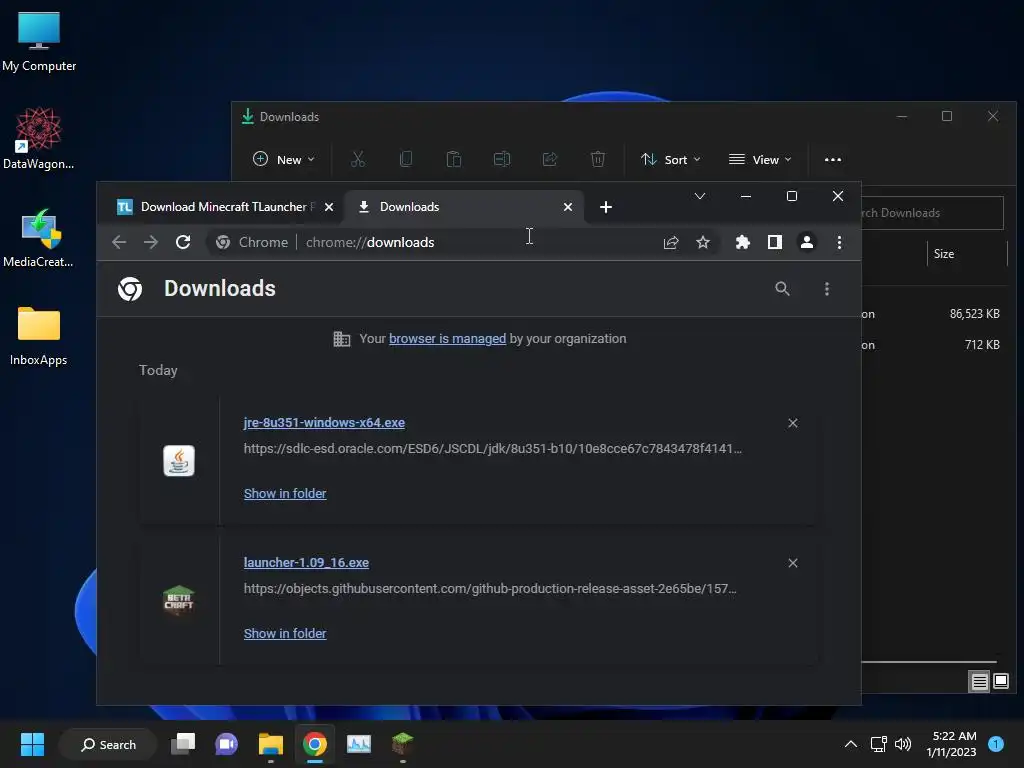Show hidden system tray icons
The image size is (1024, 768).
[850, 744]
